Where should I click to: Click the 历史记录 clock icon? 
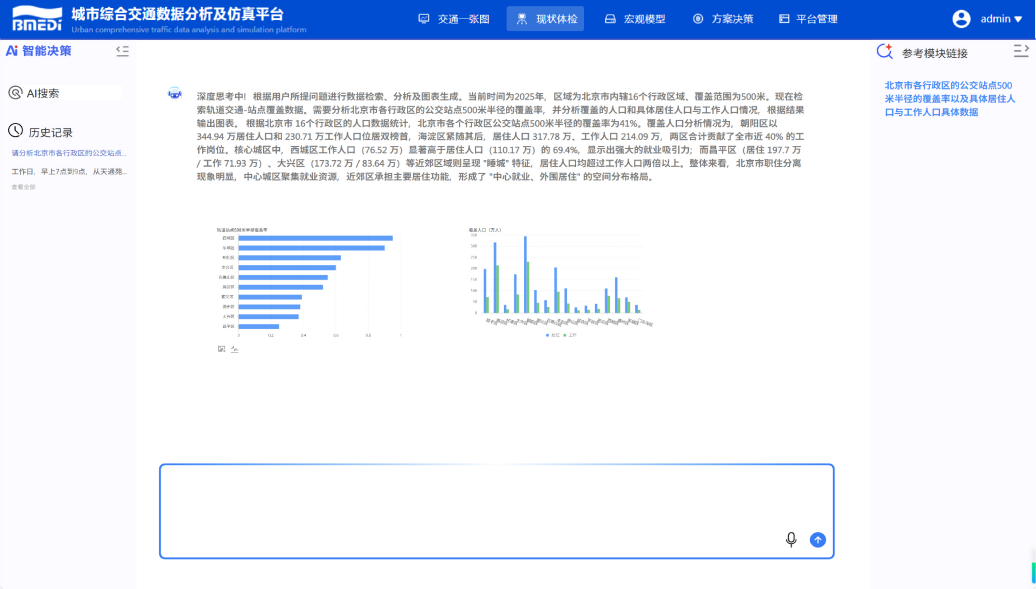tap(15, 131)
